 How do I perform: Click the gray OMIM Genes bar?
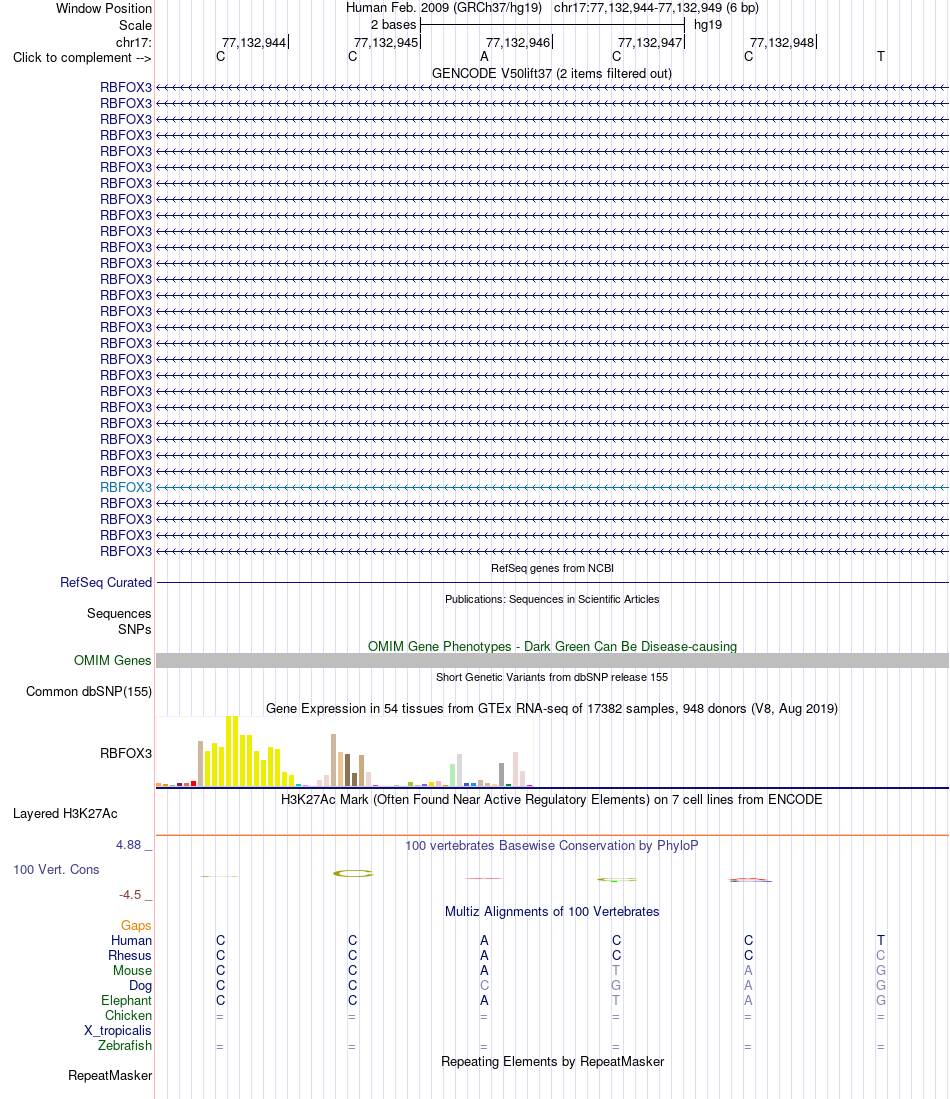click(x=552, y=660)
